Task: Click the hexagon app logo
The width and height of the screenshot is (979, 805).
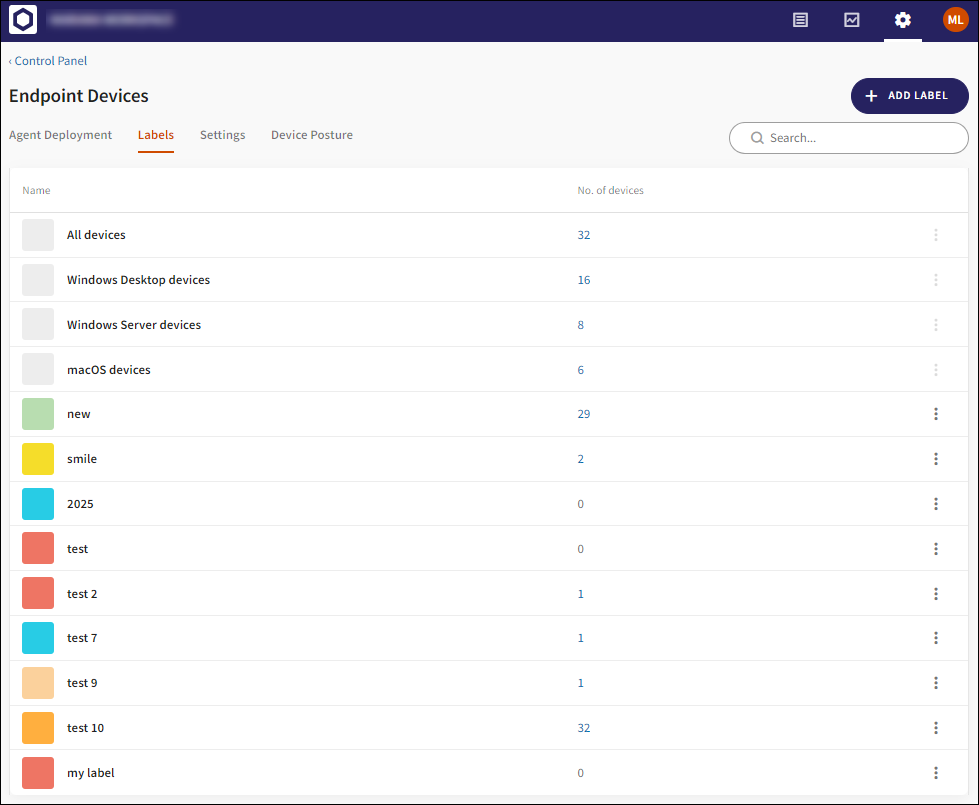Action: click(x=23, y=20)
